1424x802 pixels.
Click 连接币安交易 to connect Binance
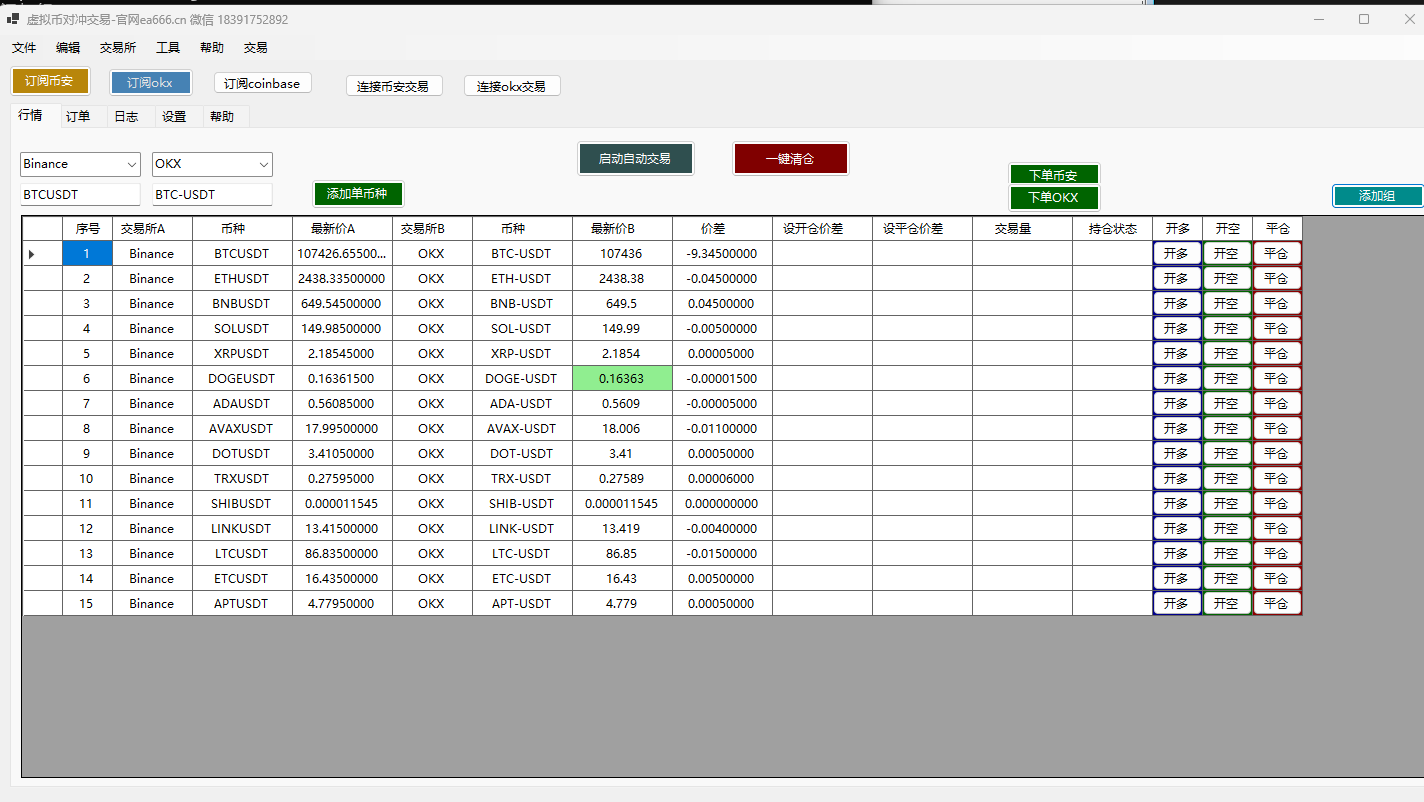pos(393,86)
